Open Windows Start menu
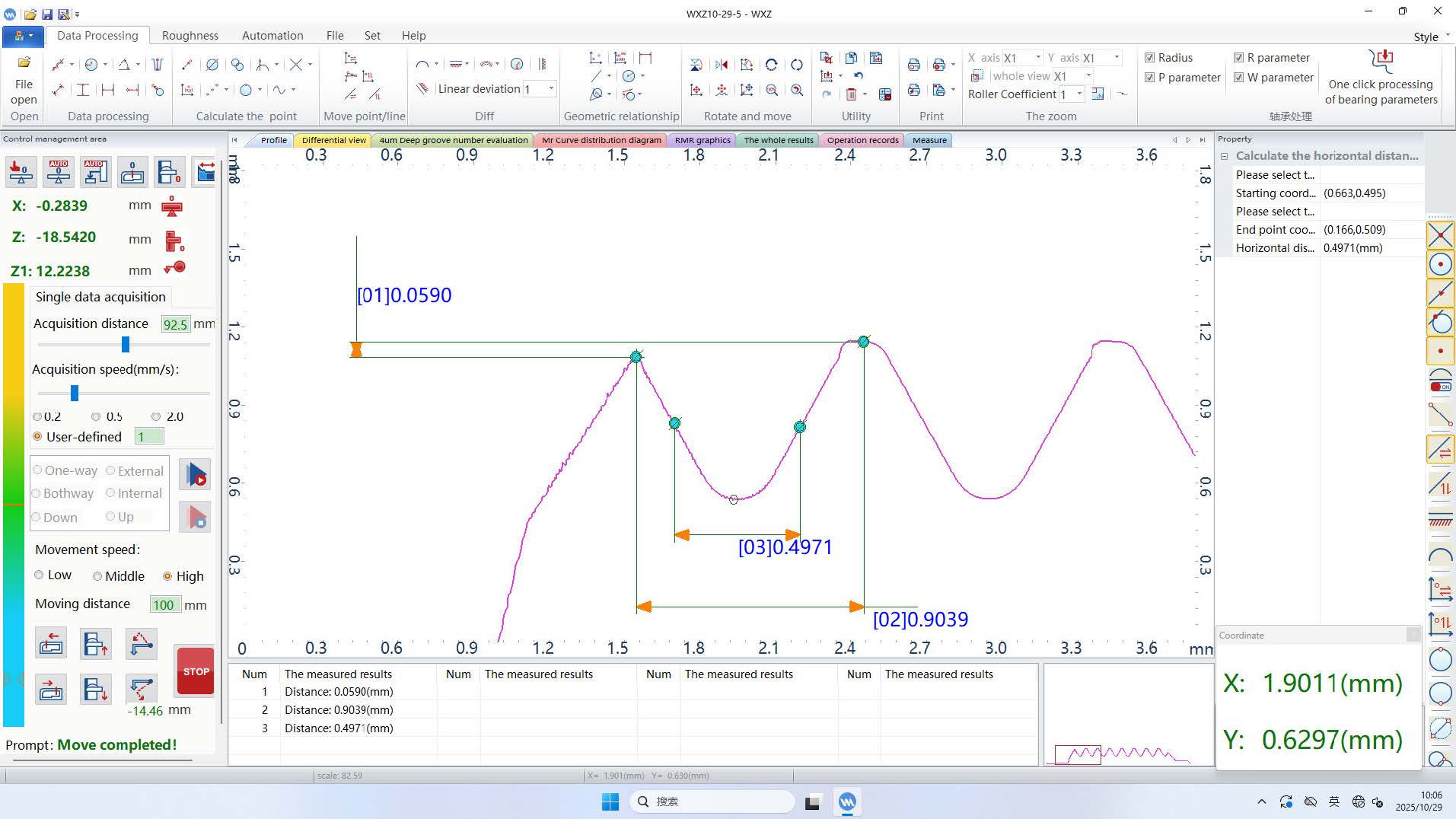The height and width of the screenshot is (819, 1456). tap(610, 801)
